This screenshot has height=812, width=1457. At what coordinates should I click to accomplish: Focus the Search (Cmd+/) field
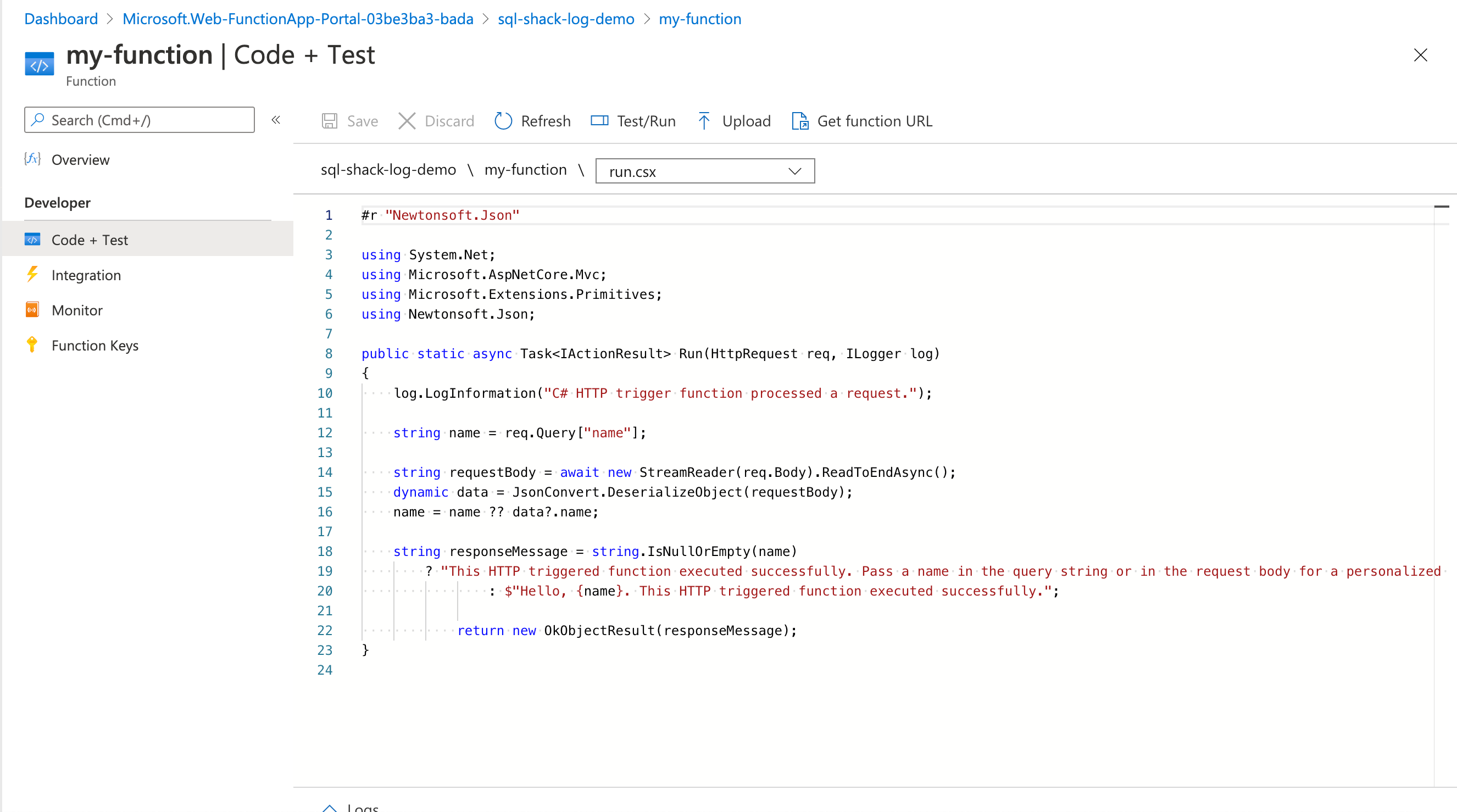(x=139, y=120)
